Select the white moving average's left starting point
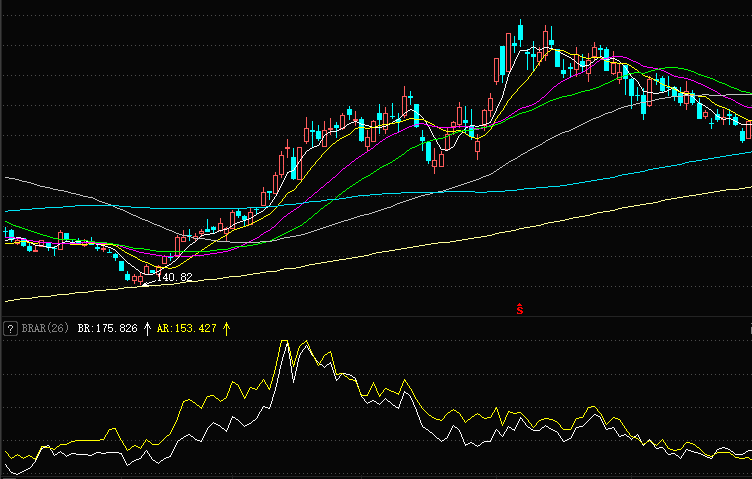Screen dimensions: 752x479 tap(8, 177)
